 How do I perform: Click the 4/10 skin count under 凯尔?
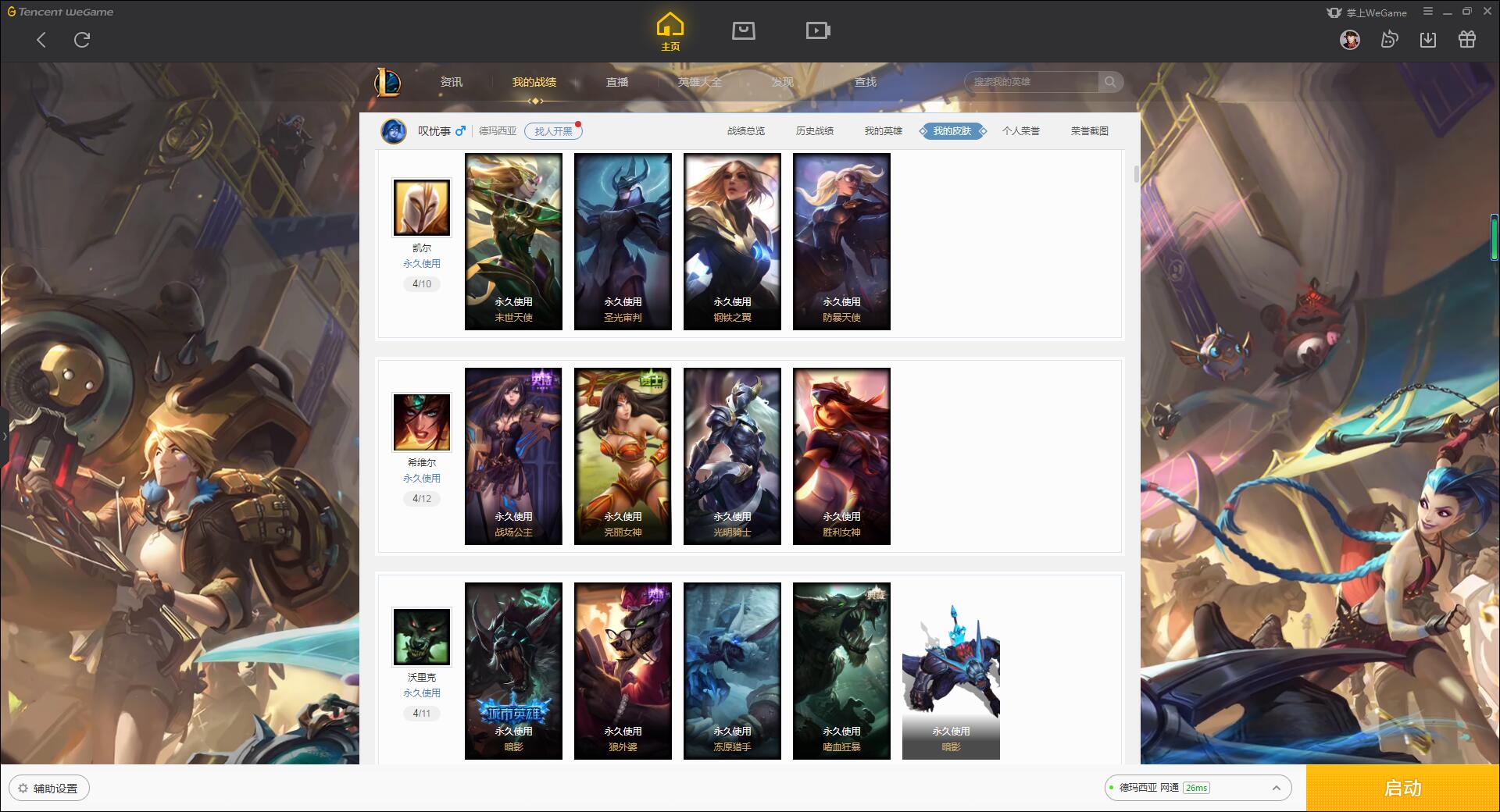[x=422, y=284]
